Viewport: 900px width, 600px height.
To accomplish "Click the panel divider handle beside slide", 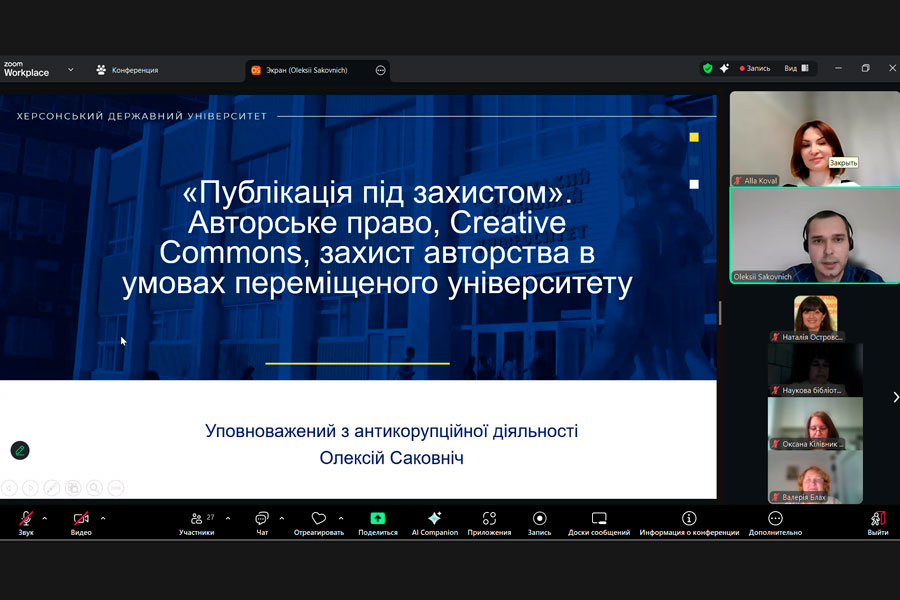I will click(x=720, y=313).
